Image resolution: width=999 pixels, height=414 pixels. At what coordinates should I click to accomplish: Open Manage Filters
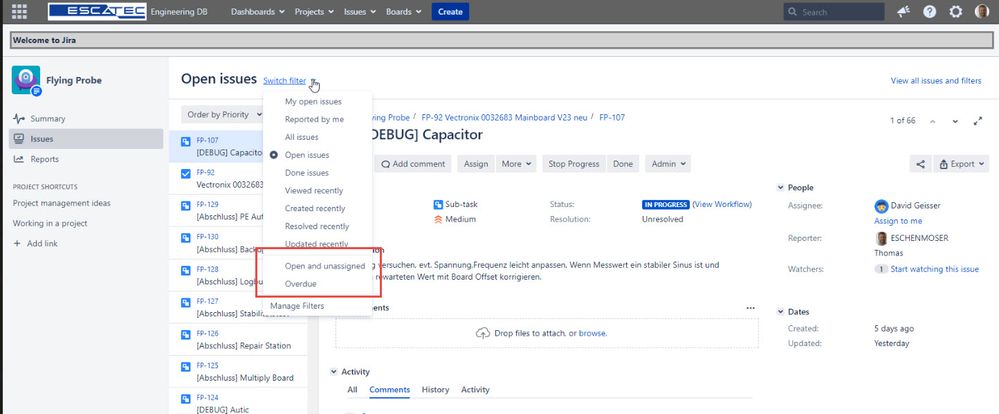coord(297,306)
